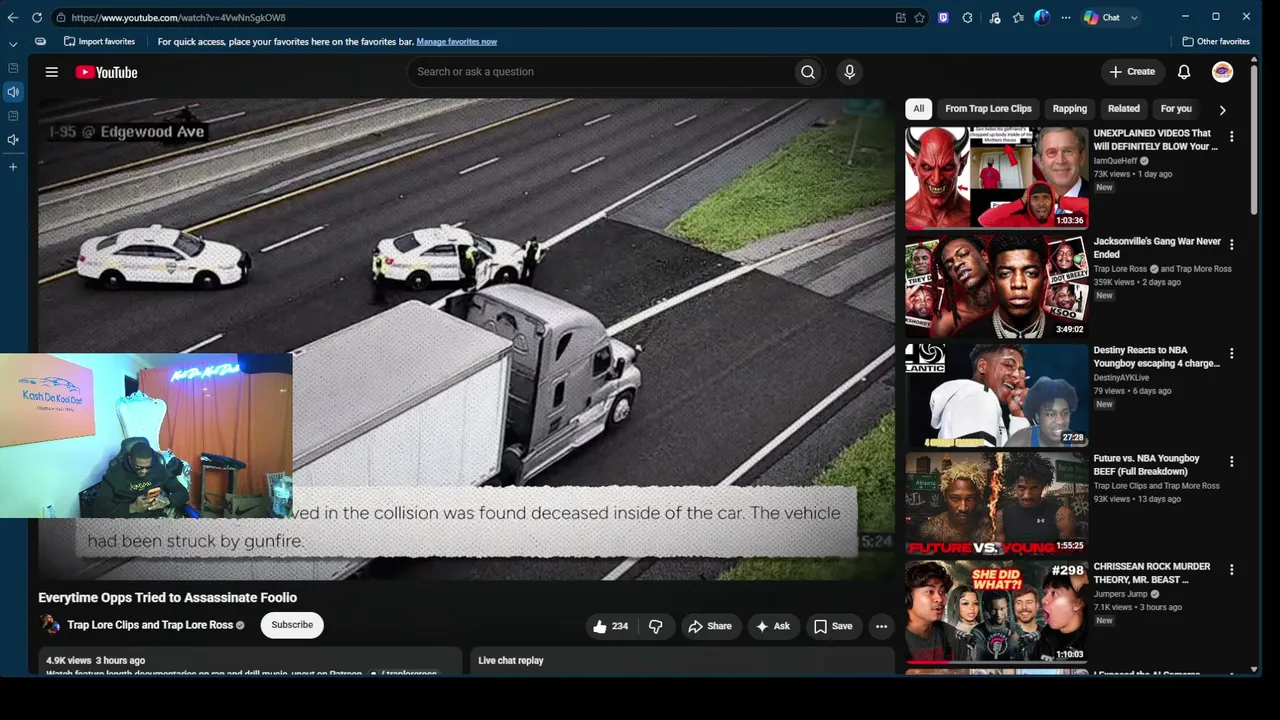
Task: Open the browser profile avatar
Action: point(1042,17)
